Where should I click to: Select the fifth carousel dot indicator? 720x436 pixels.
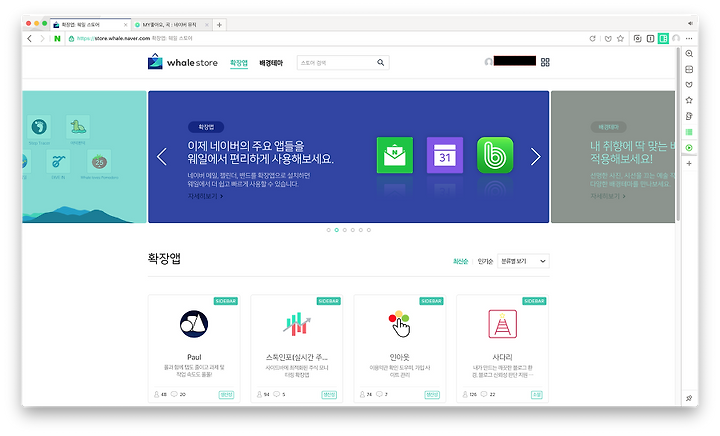tap(360, 230)
